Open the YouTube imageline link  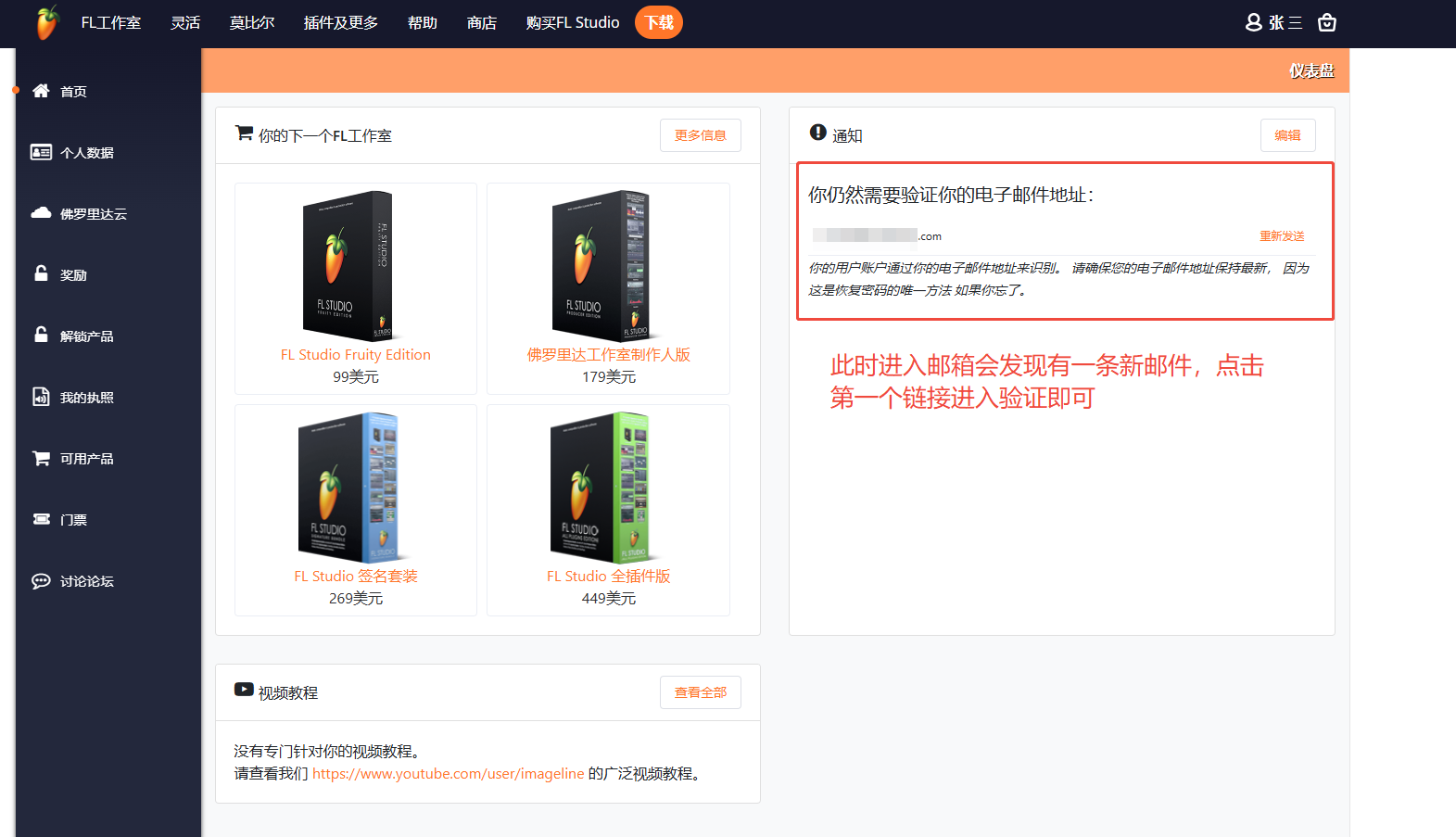click(x=448, y=773)
